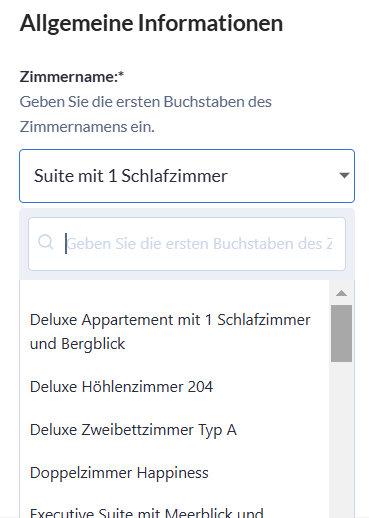Image resolution: width=369 pixels, height=518 pixels.
Task: Choose Executive Suite mit Meerblick option
Action: point(174,510)
